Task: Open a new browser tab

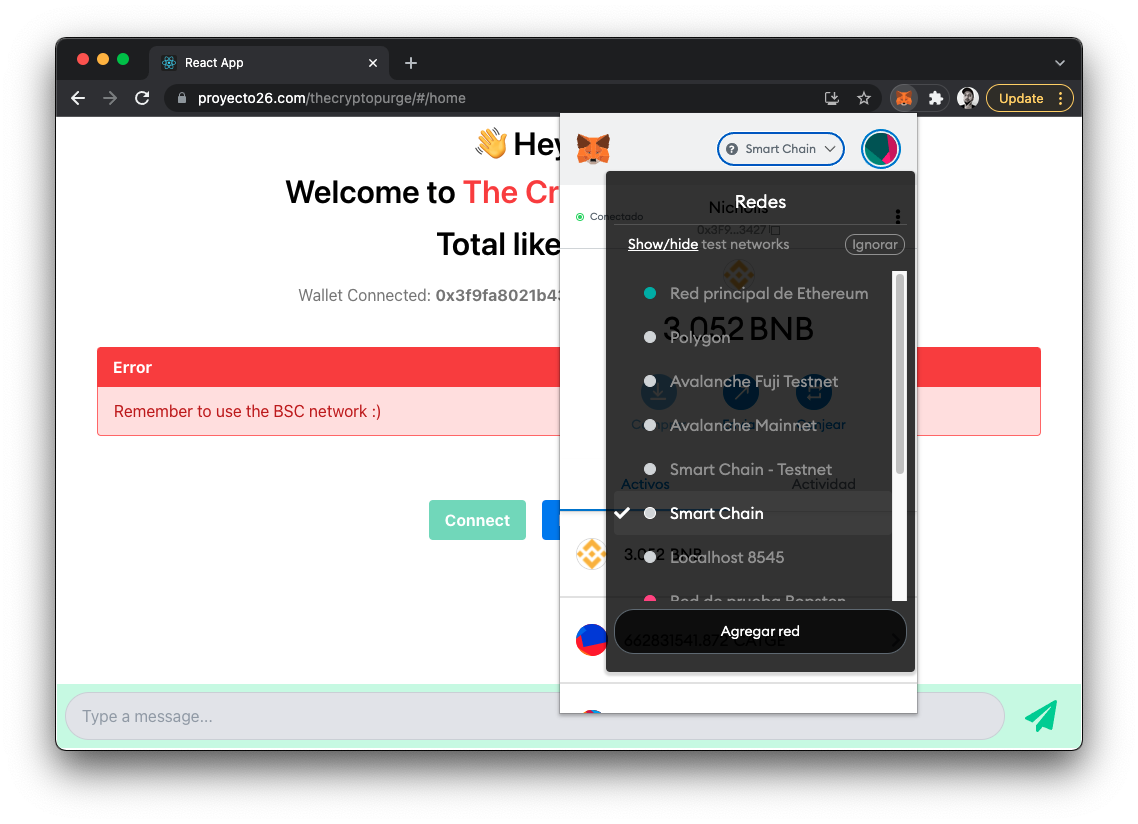Action: tap(411, 63)
